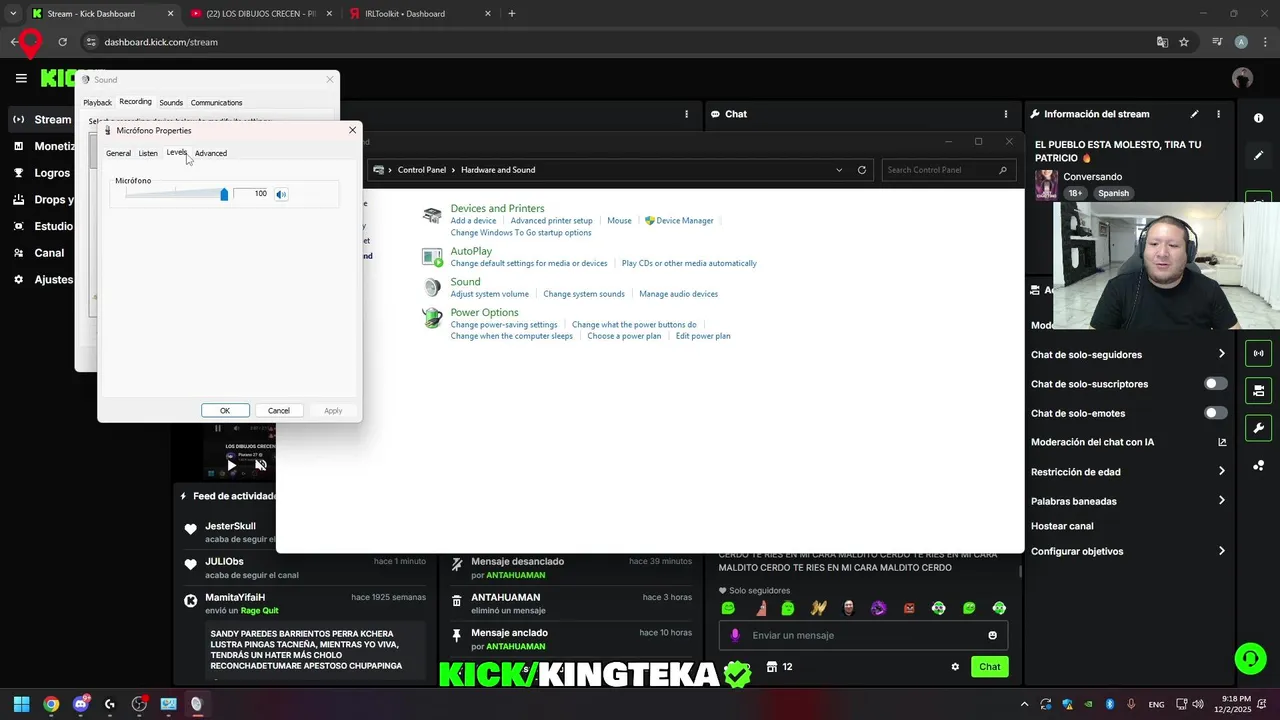Open the Windows Start menu
The image size is (1280, 720).
pyautogui.click(x=21, y=704)
